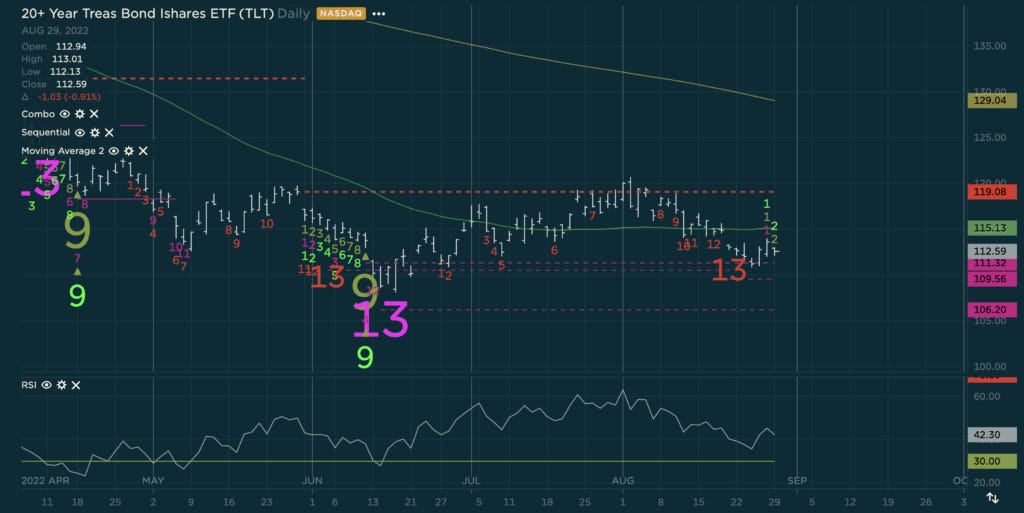Click the 112.59 current price label
Viewport: 1024px width, 513px height.
991,251
